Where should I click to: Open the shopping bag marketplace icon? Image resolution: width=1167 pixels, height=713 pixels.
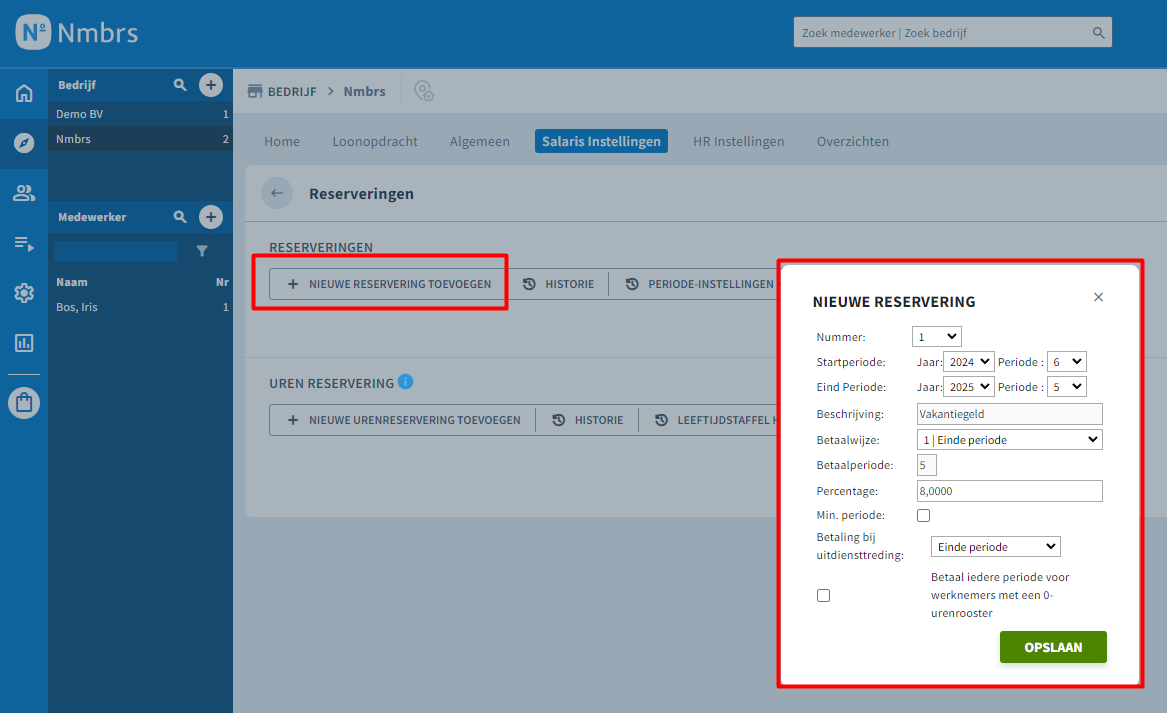tap(24, 403)
